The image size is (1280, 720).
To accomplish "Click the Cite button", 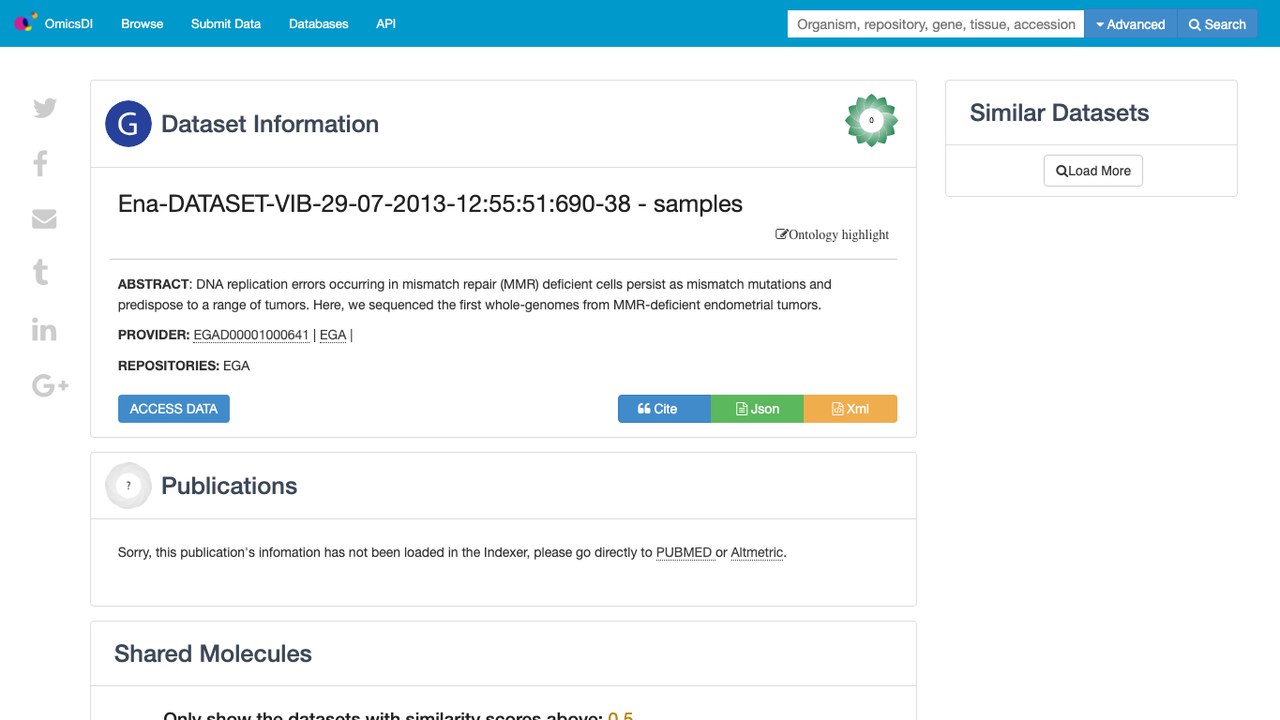I will pos(664,409).
